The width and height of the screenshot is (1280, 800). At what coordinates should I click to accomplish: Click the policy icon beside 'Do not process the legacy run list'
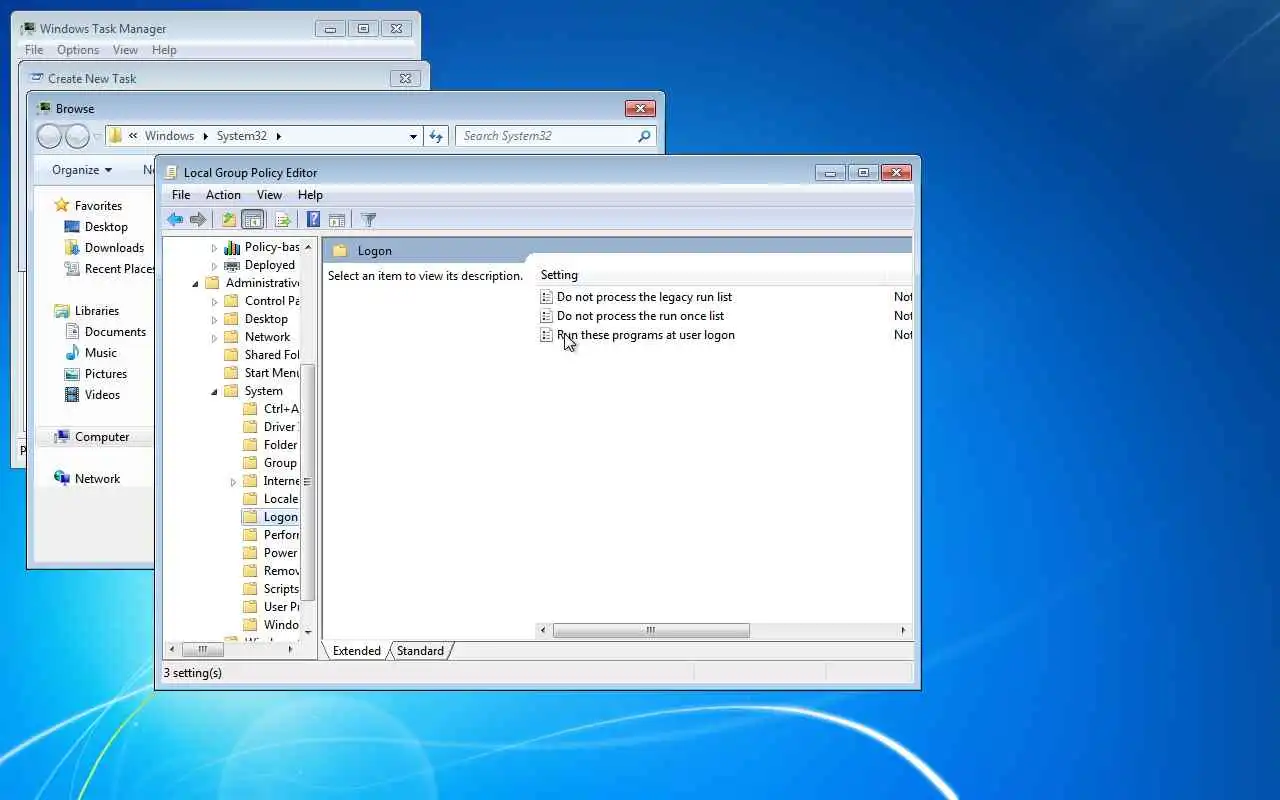pos(546,297)
